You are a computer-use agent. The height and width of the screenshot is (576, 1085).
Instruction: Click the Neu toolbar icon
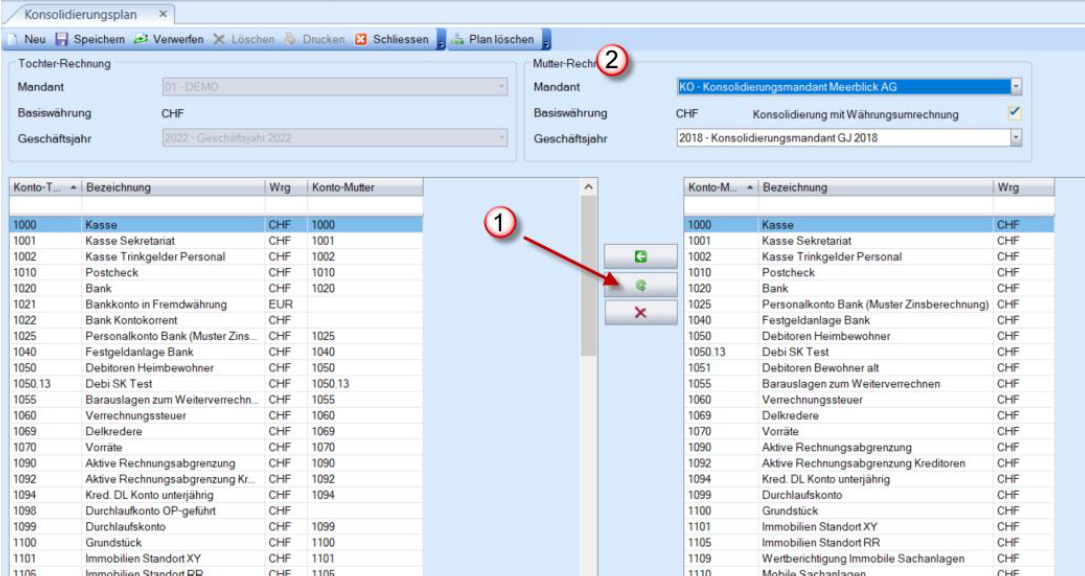click(x=13, y=40)
